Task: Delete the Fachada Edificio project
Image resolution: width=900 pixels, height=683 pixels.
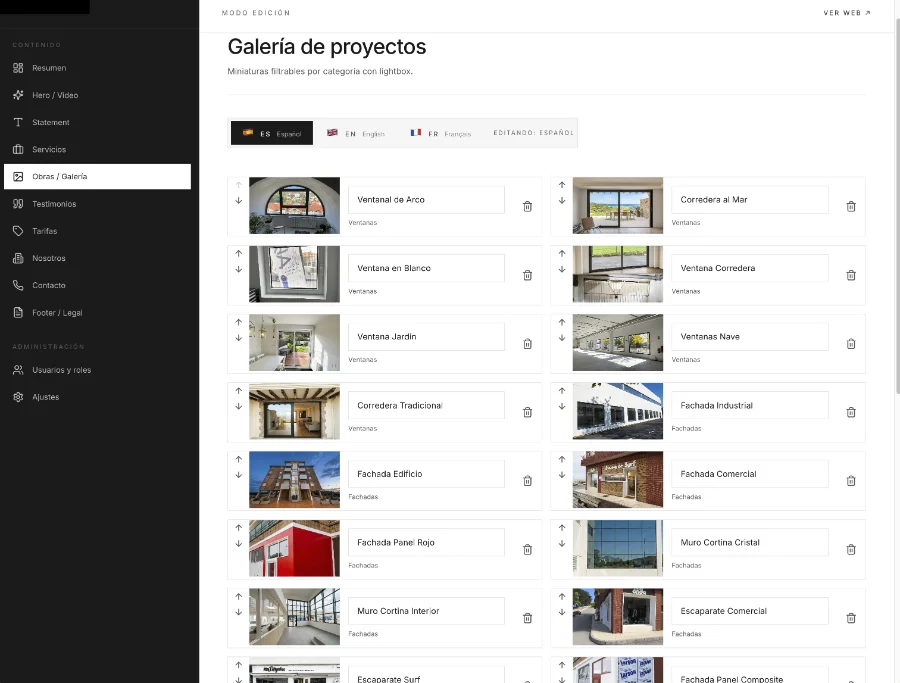Action: coord(527,481)
